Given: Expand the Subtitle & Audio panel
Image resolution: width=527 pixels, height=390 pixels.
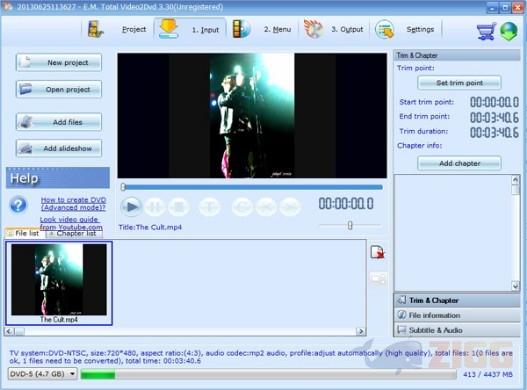Looking at the screenshot, I should click(x=457, y=330).
